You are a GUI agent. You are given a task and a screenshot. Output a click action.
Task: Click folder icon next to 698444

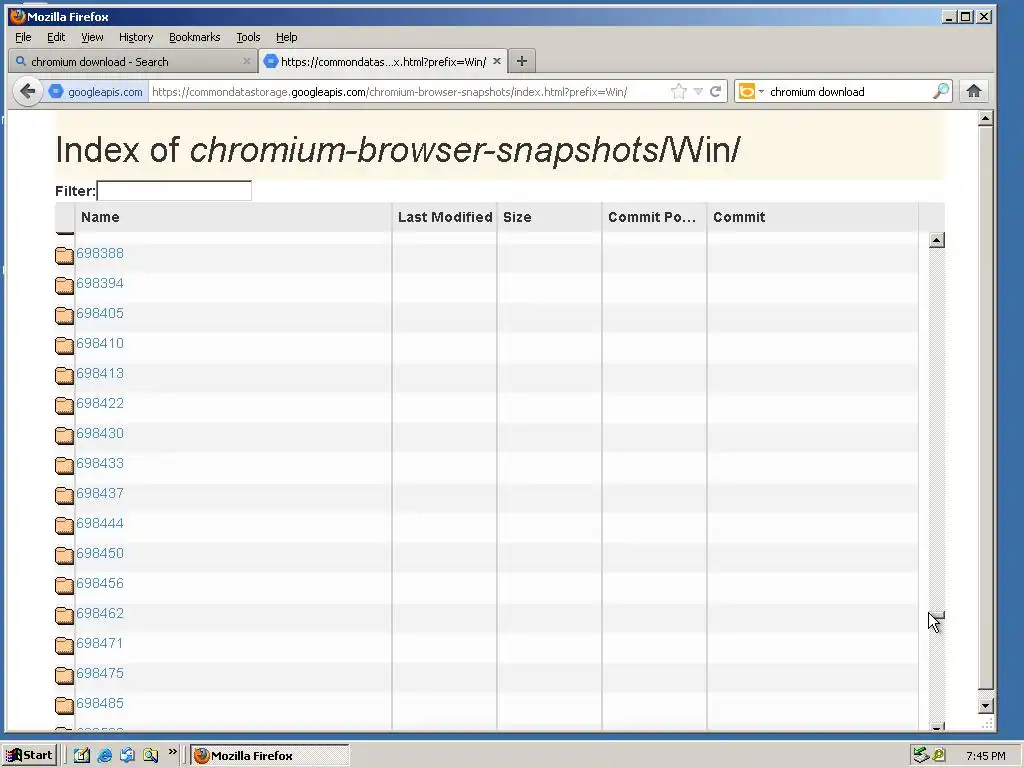point(64,525)
